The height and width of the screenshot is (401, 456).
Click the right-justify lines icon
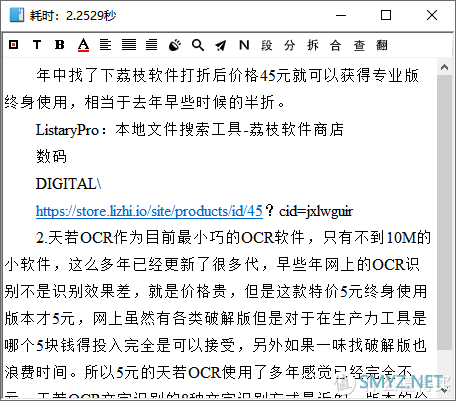pos(152,45)
